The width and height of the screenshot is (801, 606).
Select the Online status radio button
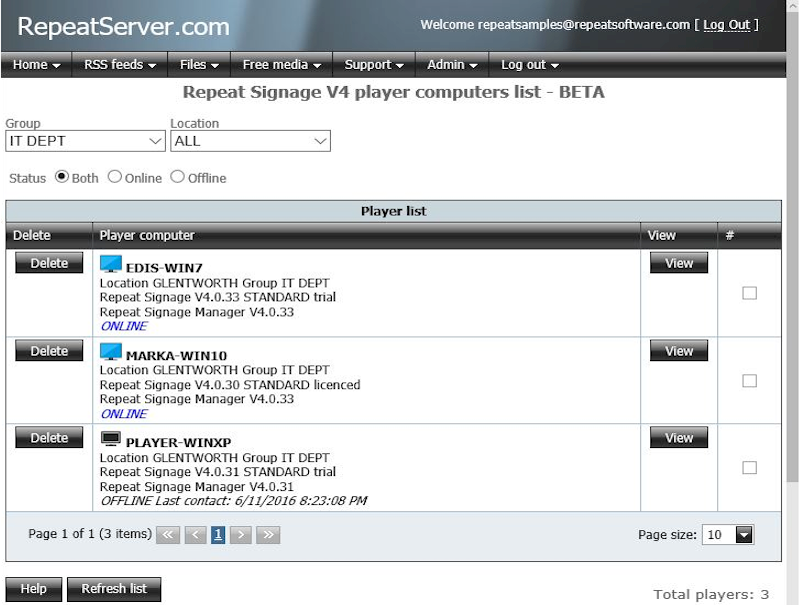click(x=115, y=177)
